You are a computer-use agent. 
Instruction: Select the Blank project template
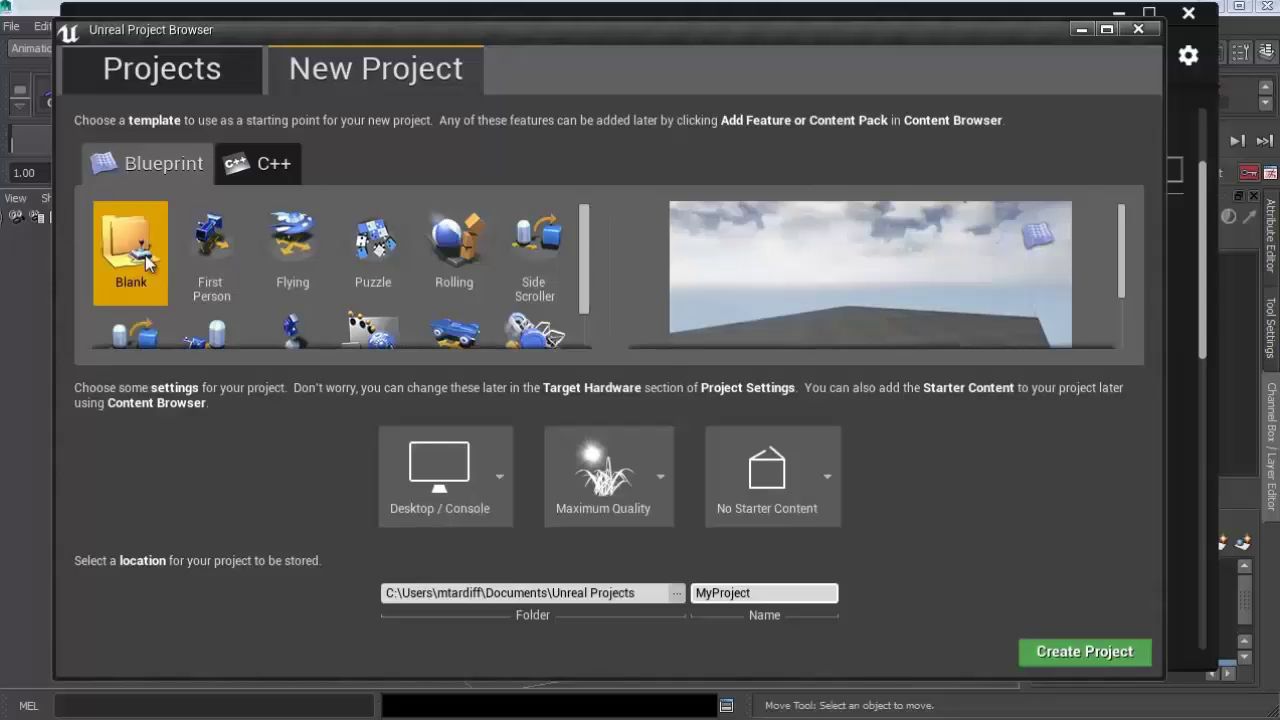(x=131, y=253)
